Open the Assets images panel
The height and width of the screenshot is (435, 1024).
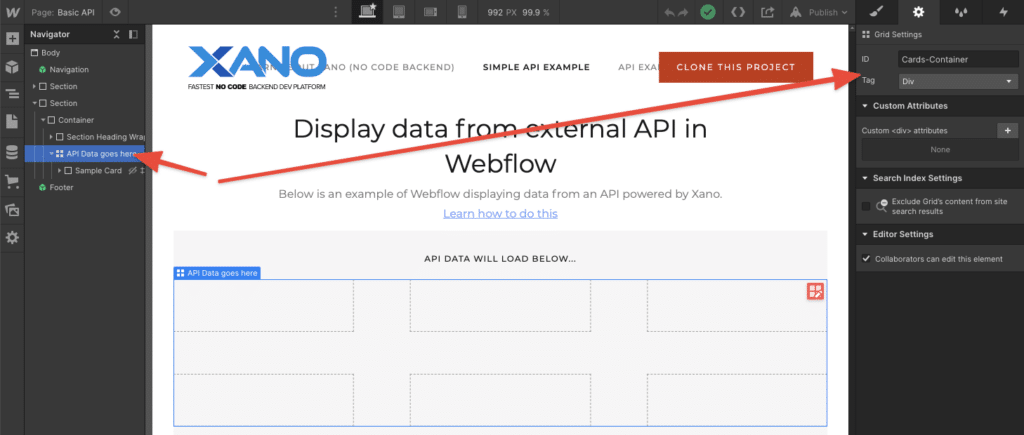click(12, 210)
